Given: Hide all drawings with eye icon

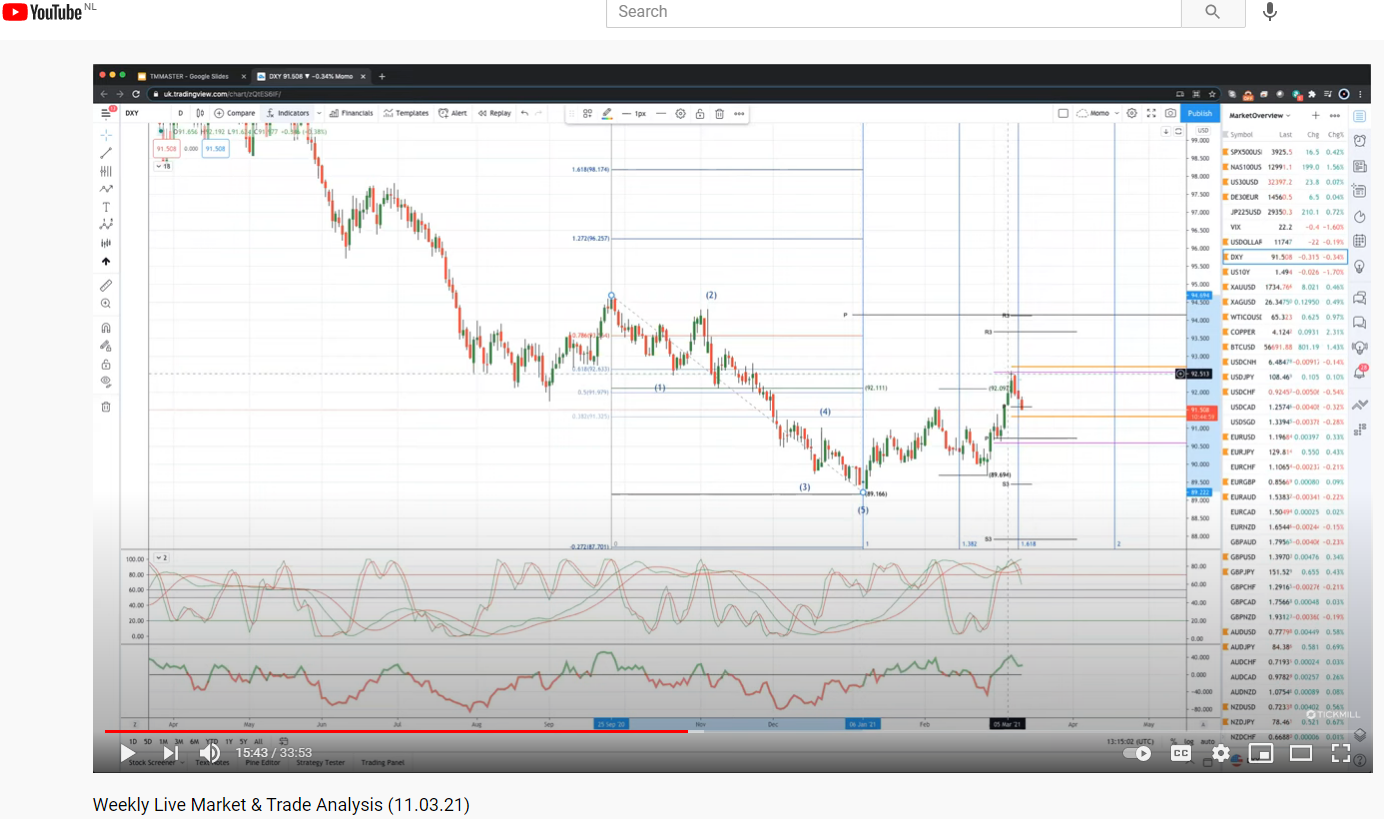Looking at the screenshot, I should coord(106,382).
